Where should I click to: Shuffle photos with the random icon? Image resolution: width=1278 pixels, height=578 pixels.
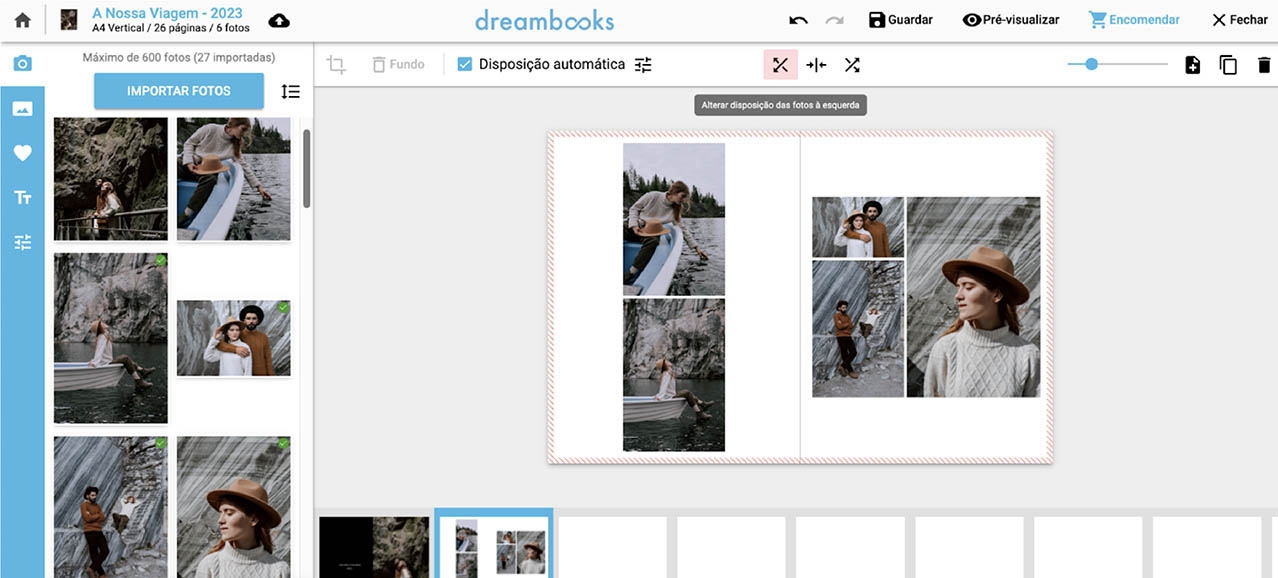point(852,65)
